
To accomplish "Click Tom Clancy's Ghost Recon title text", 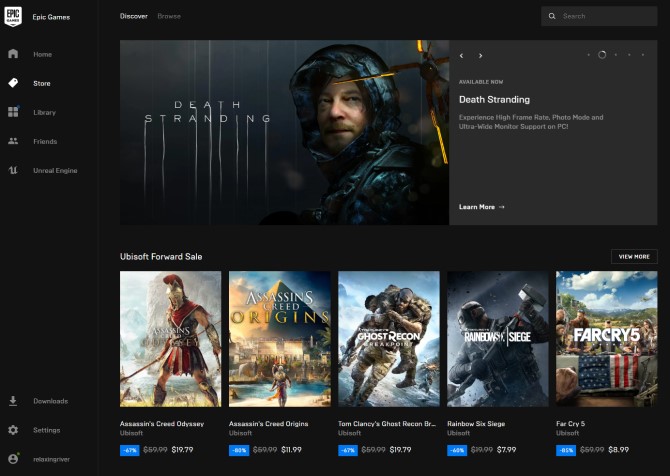I will point(387,424).
